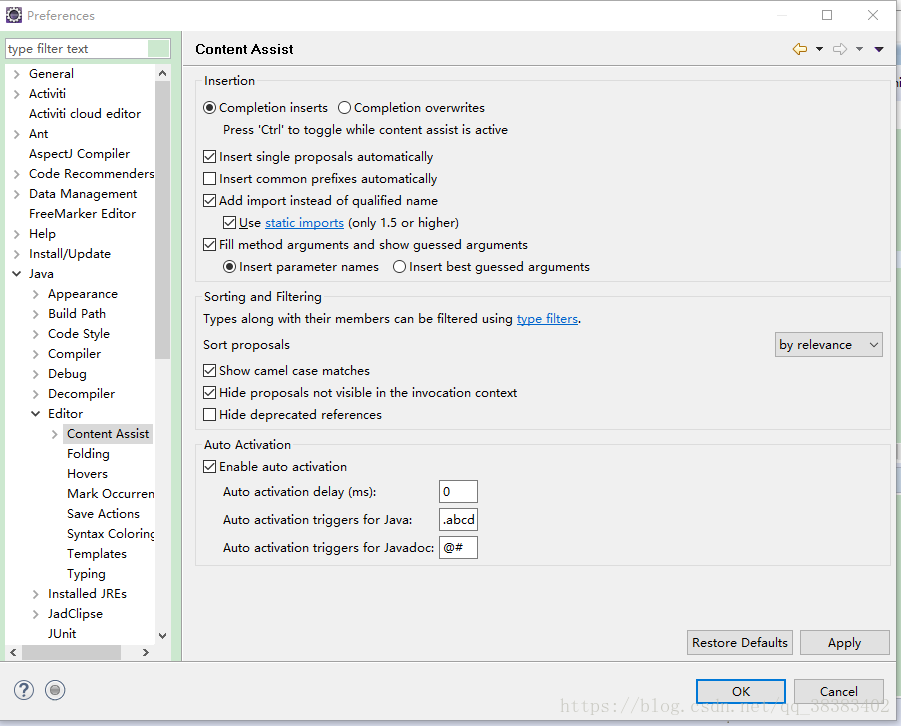
Task: Expand the Build Path node
Action: tap(36, 314)
